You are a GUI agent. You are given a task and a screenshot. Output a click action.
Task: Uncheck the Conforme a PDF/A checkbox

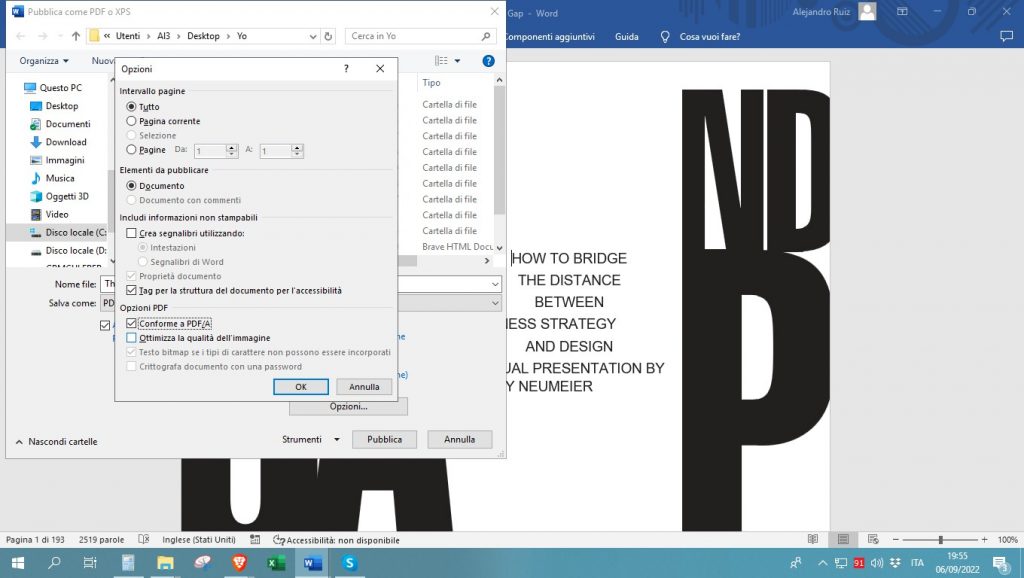coord(132,324)
